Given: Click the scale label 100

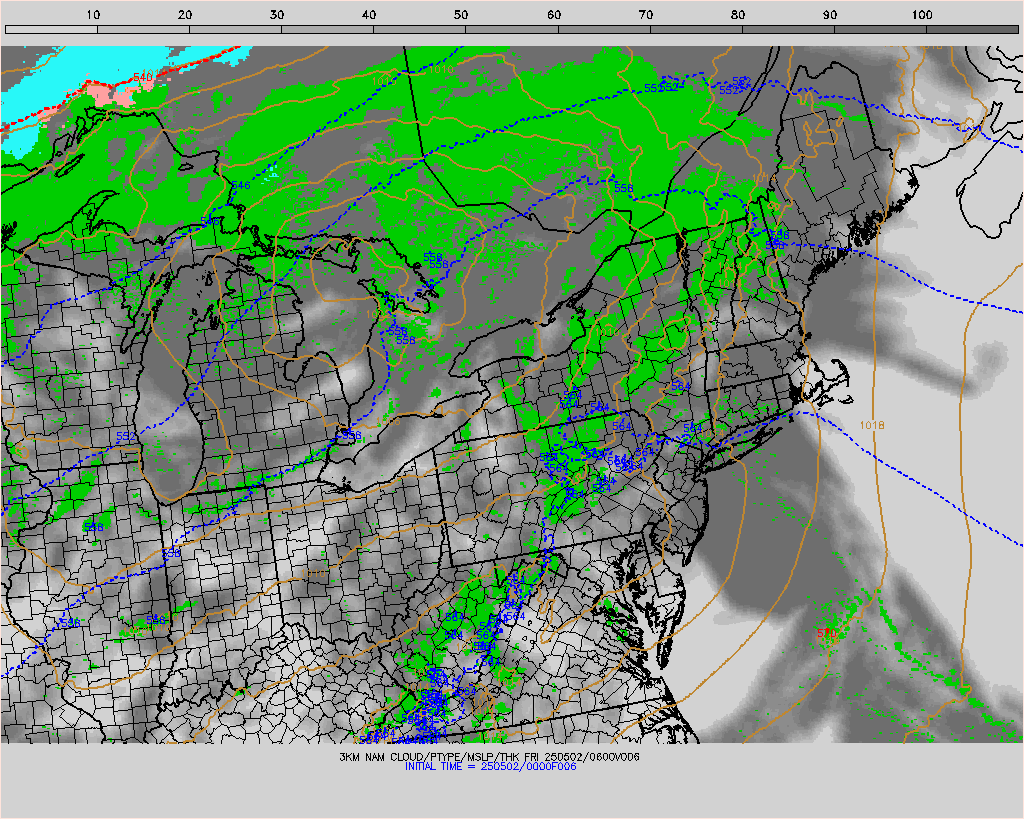Looking at the screenshot, I should 922,14.
